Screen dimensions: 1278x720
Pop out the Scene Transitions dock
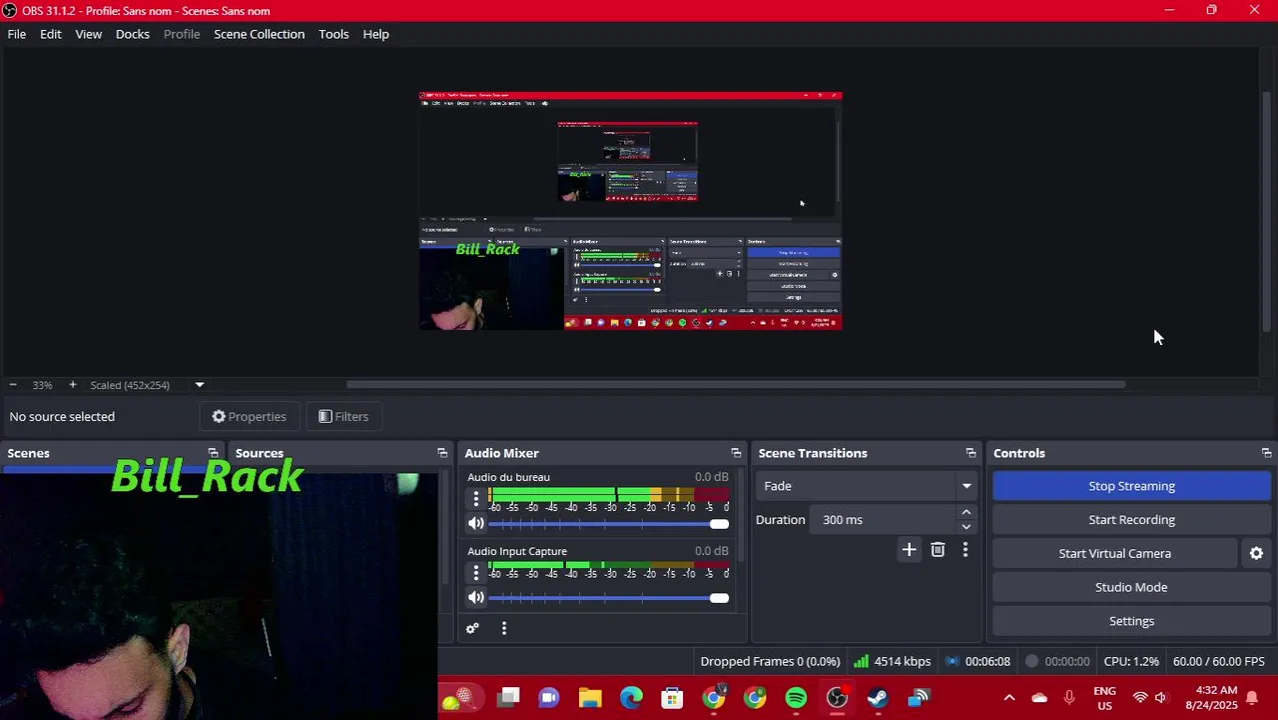(x=970, y=454)
